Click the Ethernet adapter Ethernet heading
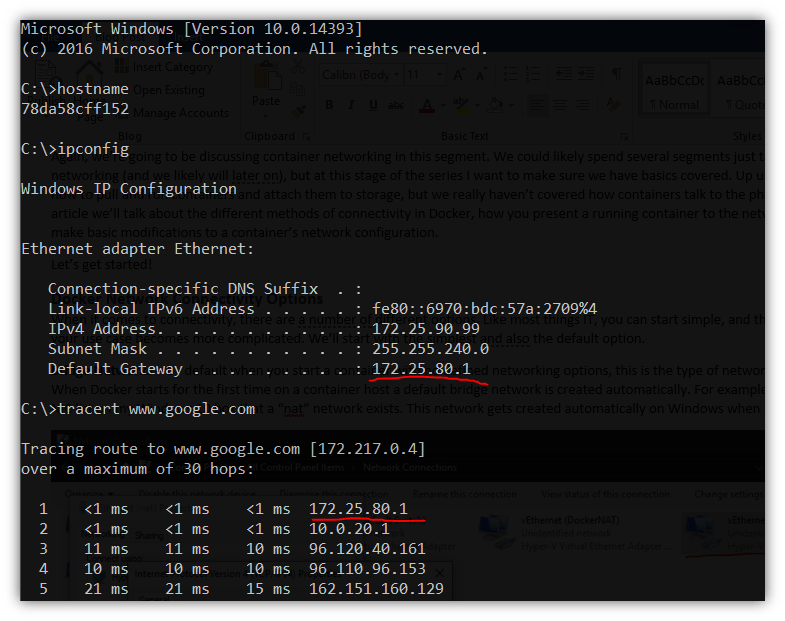785x621 pixels. [x=138, y=249]
